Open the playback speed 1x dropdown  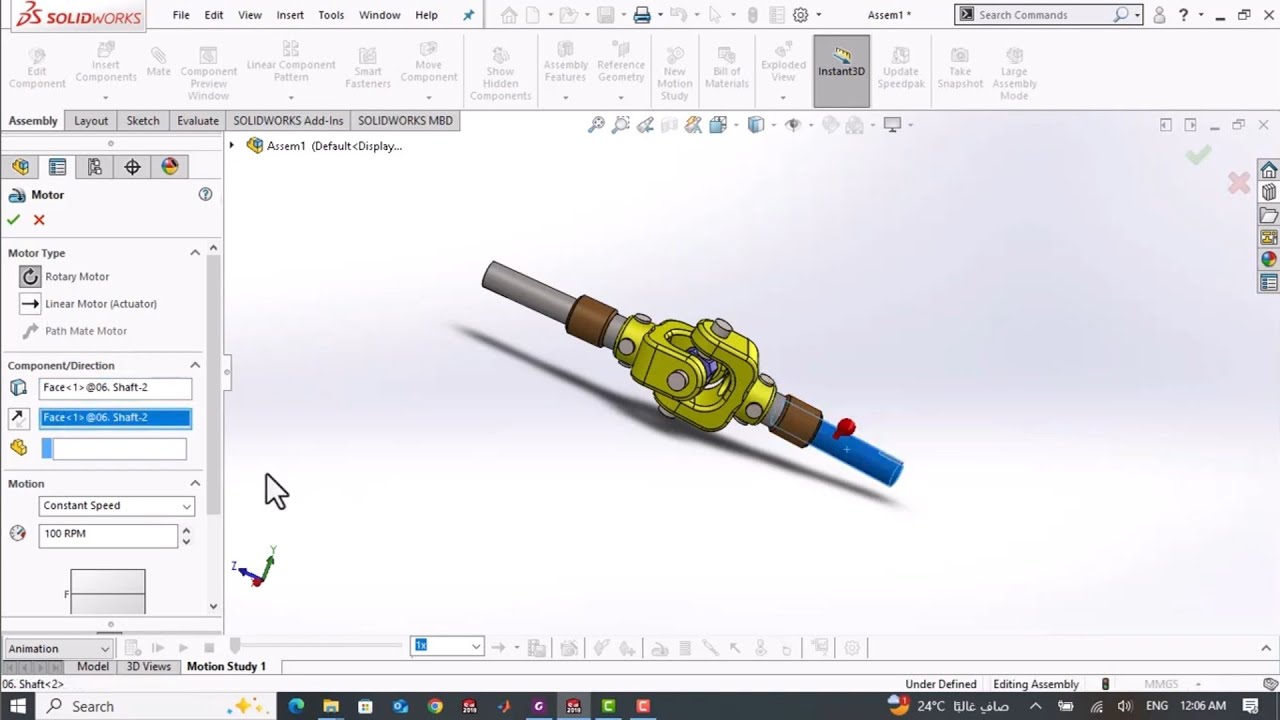(447, 646)
